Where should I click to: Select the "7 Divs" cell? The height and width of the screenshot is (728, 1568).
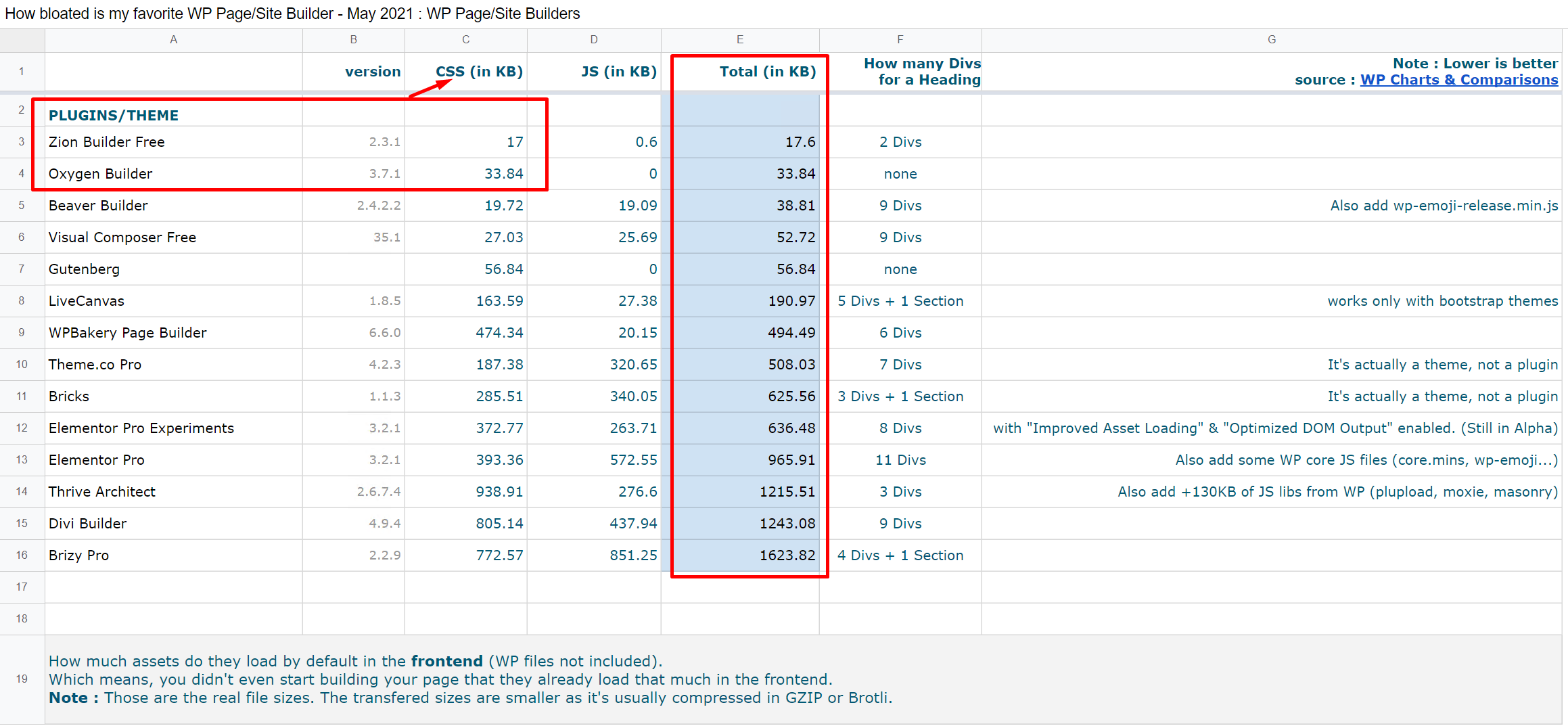pos(900,365)
